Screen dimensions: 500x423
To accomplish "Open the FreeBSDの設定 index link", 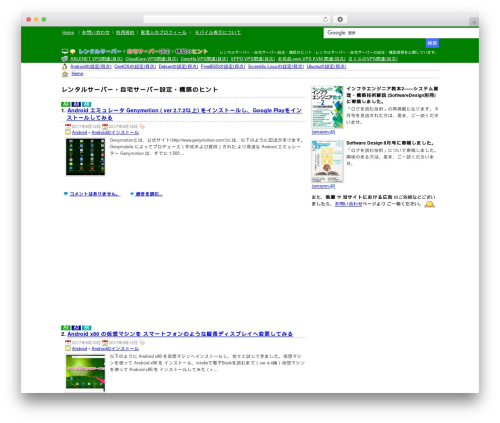I will pos(223,66).
